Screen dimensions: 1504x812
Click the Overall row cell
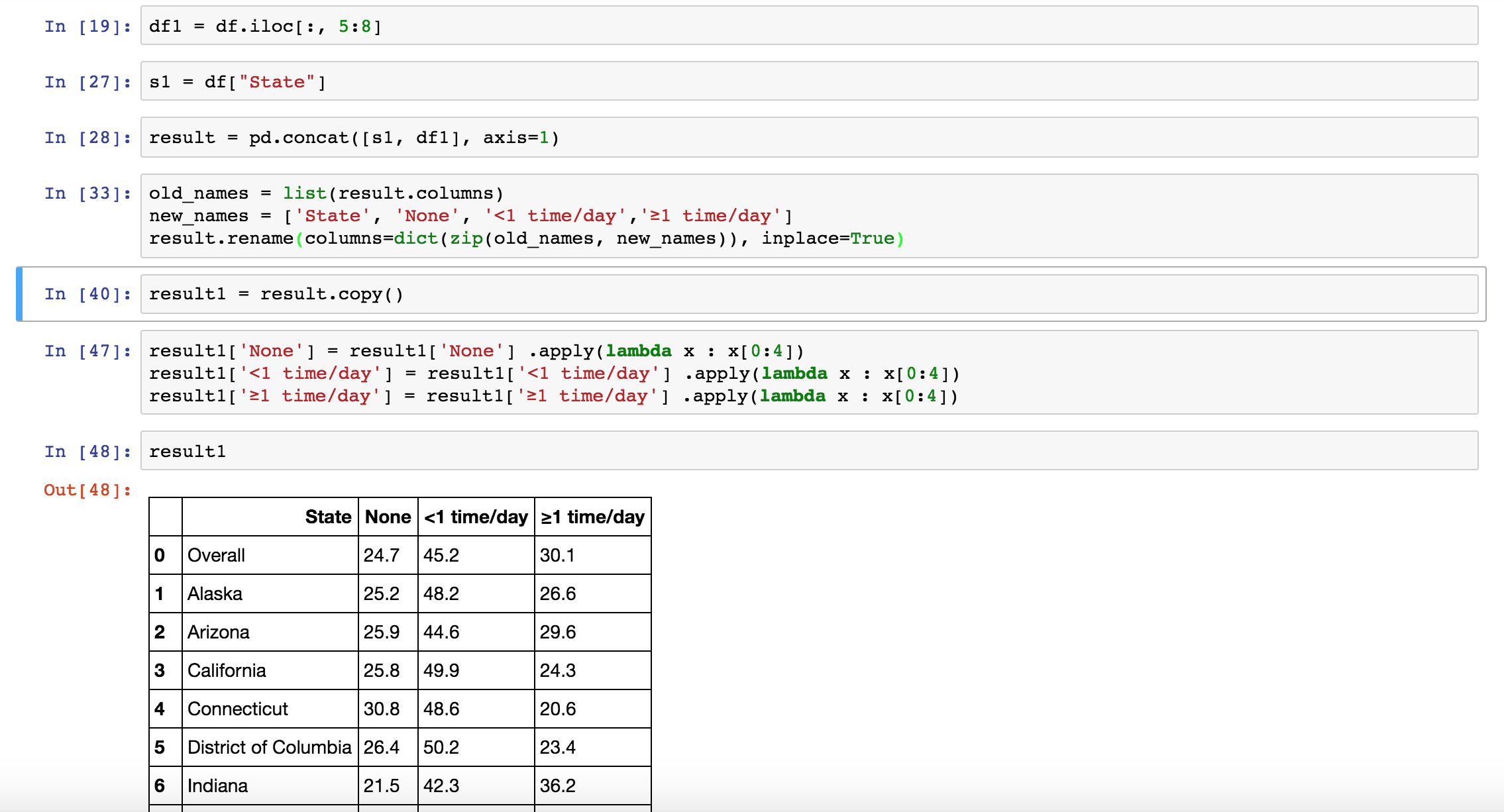(x=216, y=555)
